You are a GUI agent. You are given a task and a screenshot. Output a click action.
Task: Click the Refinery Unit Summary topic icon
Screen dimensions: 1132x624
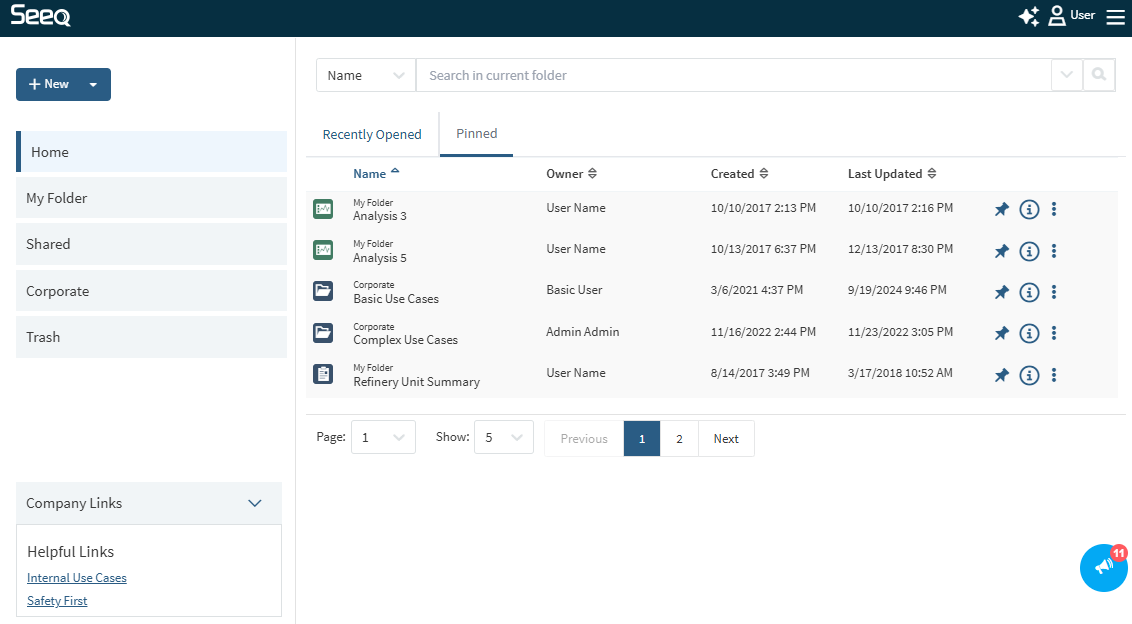(323, 374)
